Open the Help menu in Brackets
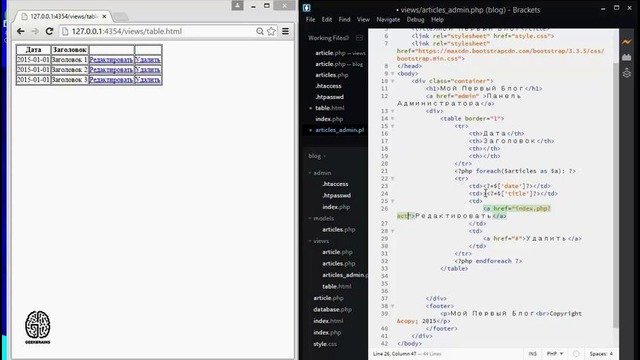The height and width of the screenshot is (360, 640). coord(437,20)
